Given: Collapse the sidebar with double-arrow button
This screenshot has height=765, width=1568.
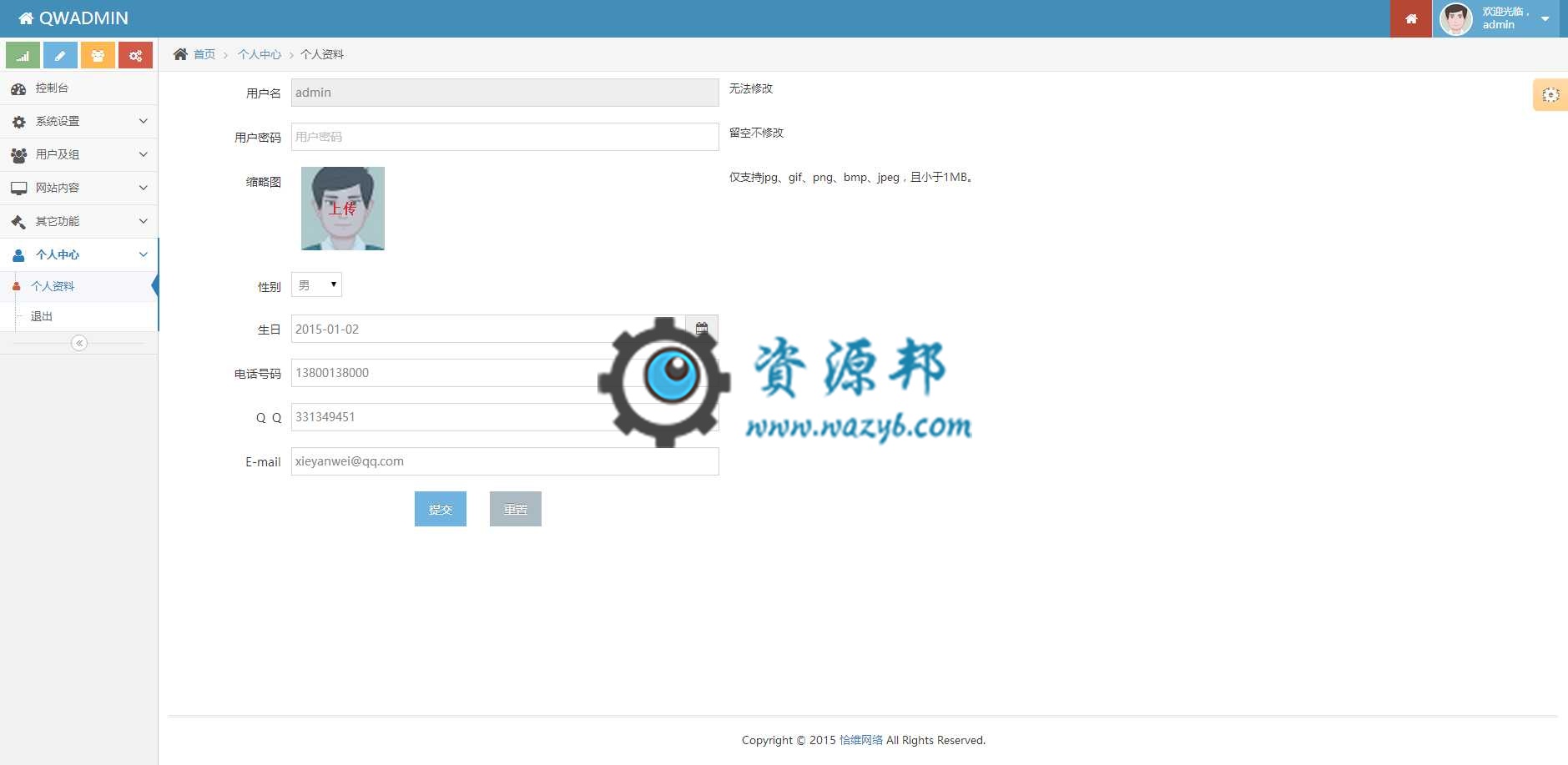Looking at the screenshot, I should [79, 343].
